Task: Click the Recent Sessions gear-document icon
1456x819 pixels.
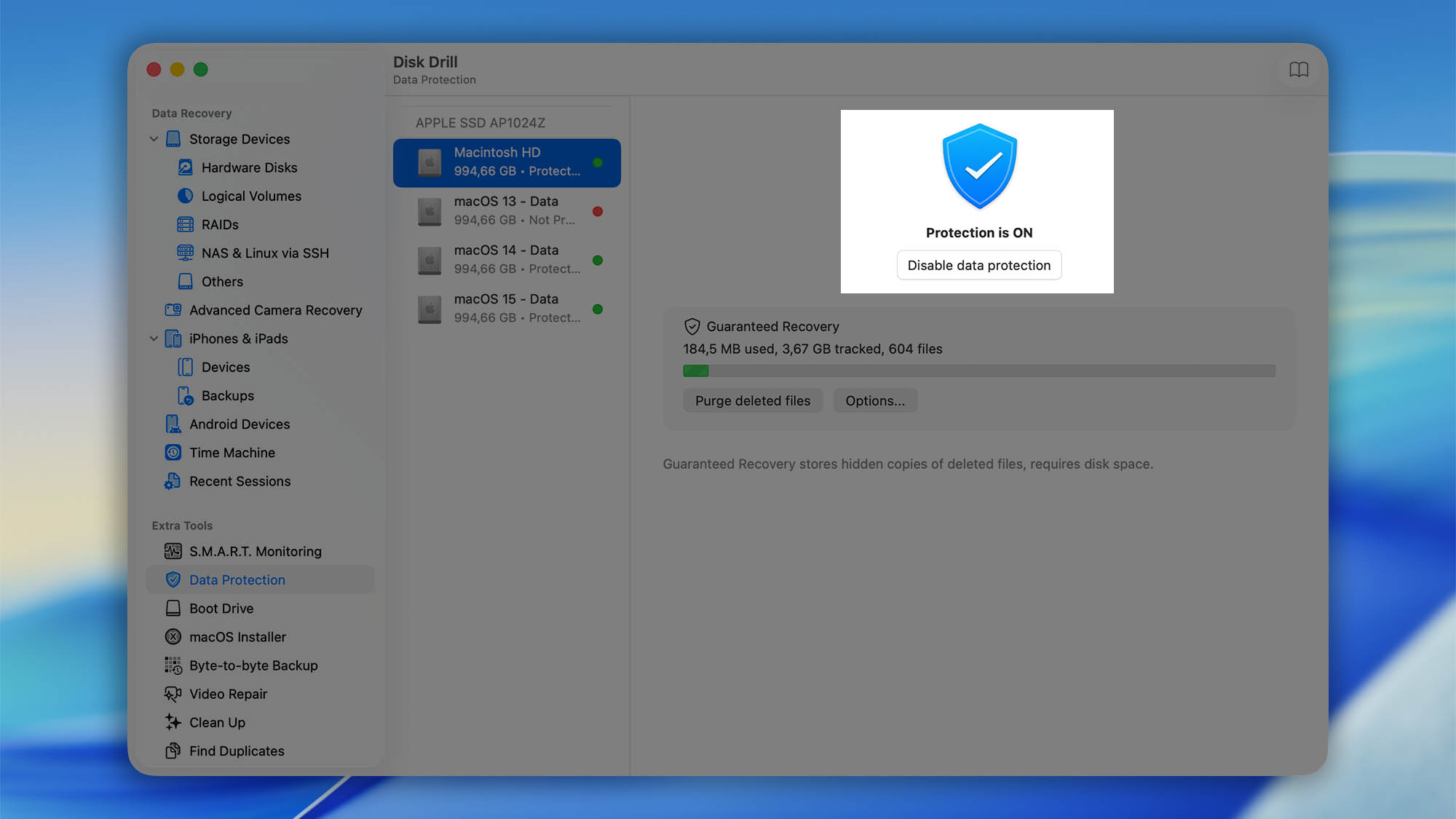Action: point(173,481)
